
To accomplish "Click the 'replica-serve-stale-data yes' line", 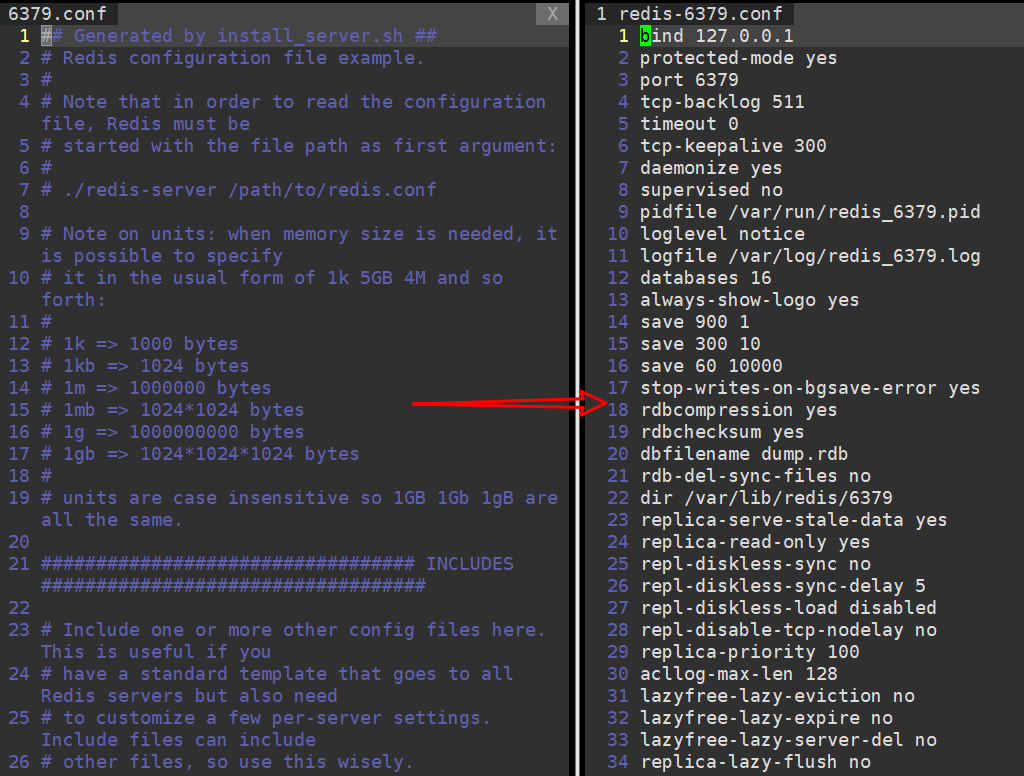I will (x=793, y=520).
